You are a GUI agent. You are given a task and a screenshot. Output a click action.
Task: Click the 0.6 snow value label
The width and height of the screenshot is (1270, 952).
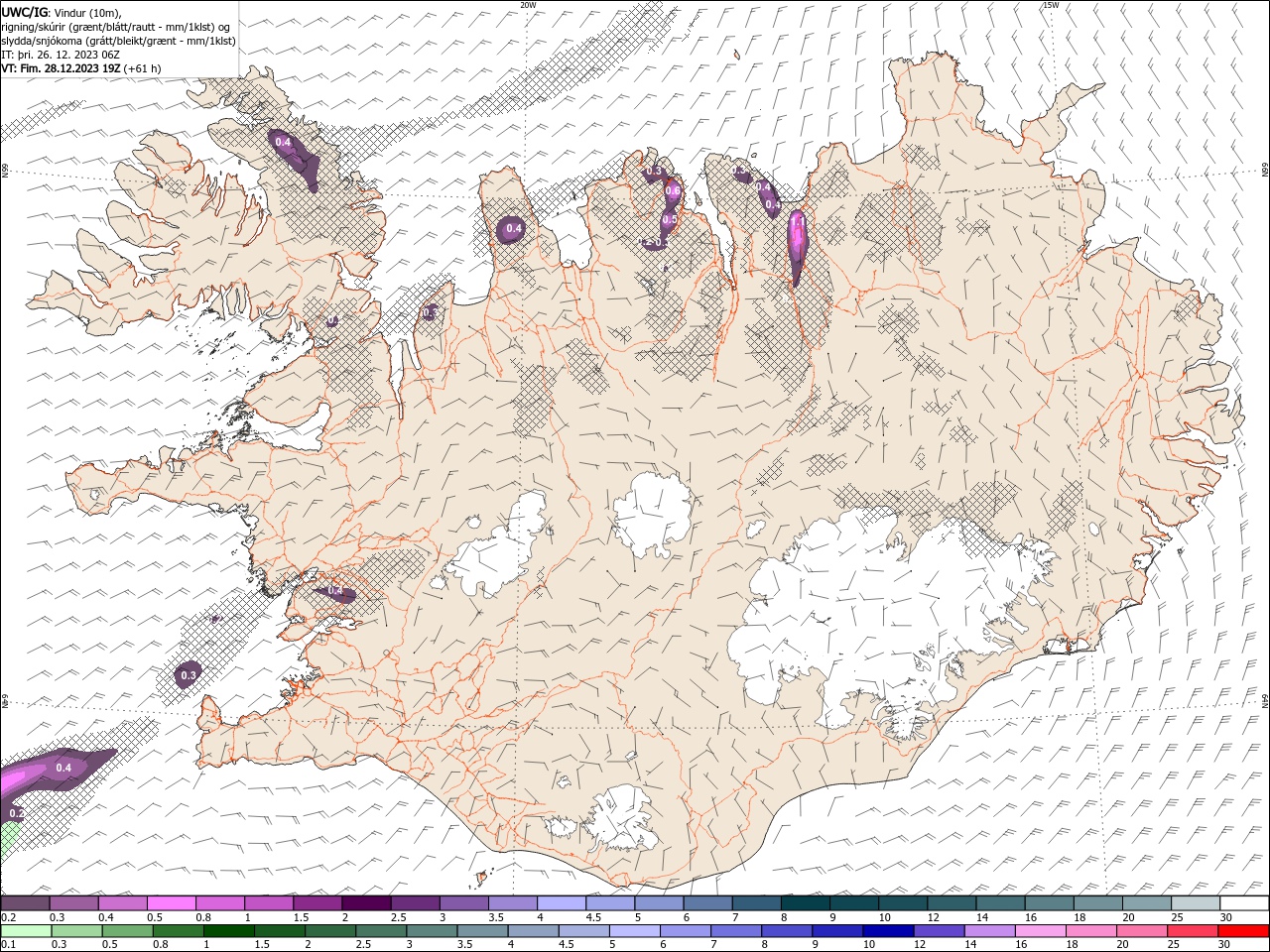click(x=673, y=191)
